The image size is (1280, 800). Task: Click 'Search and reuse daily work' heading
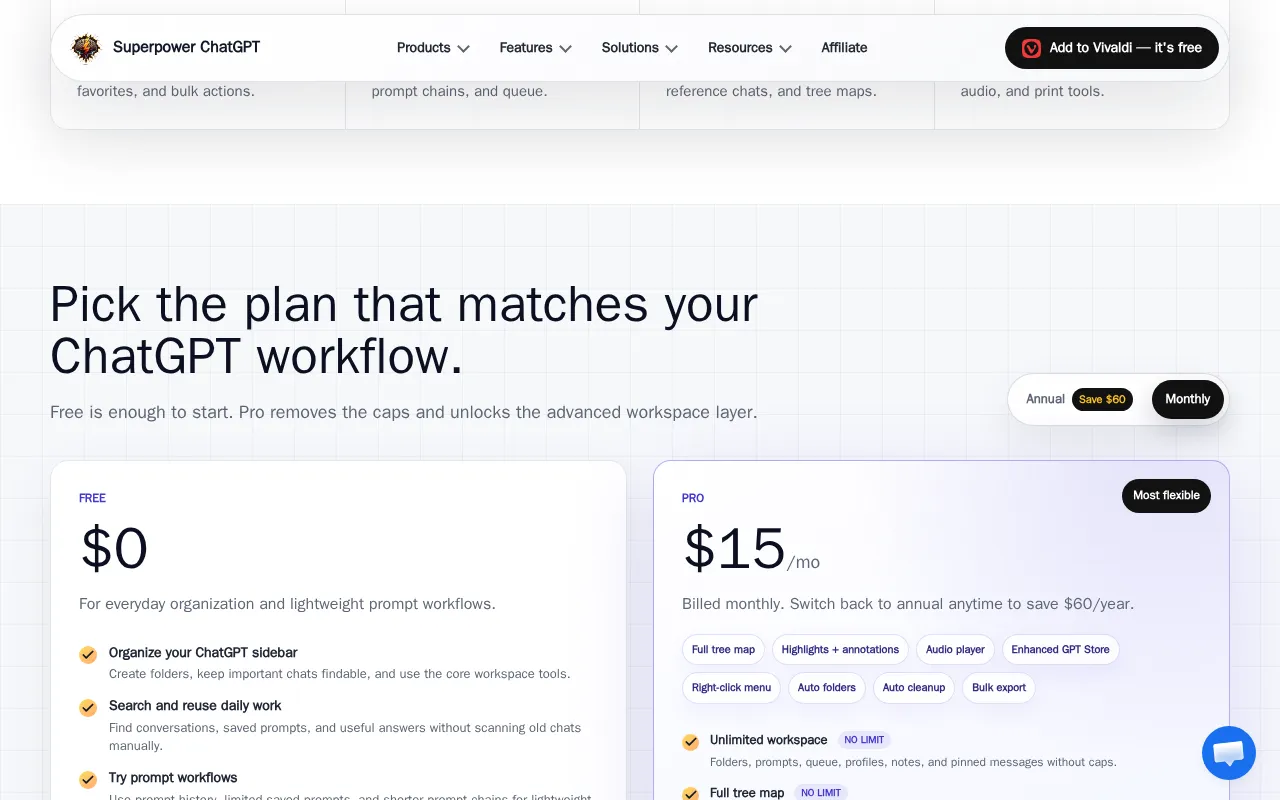(x=195, y=705)
